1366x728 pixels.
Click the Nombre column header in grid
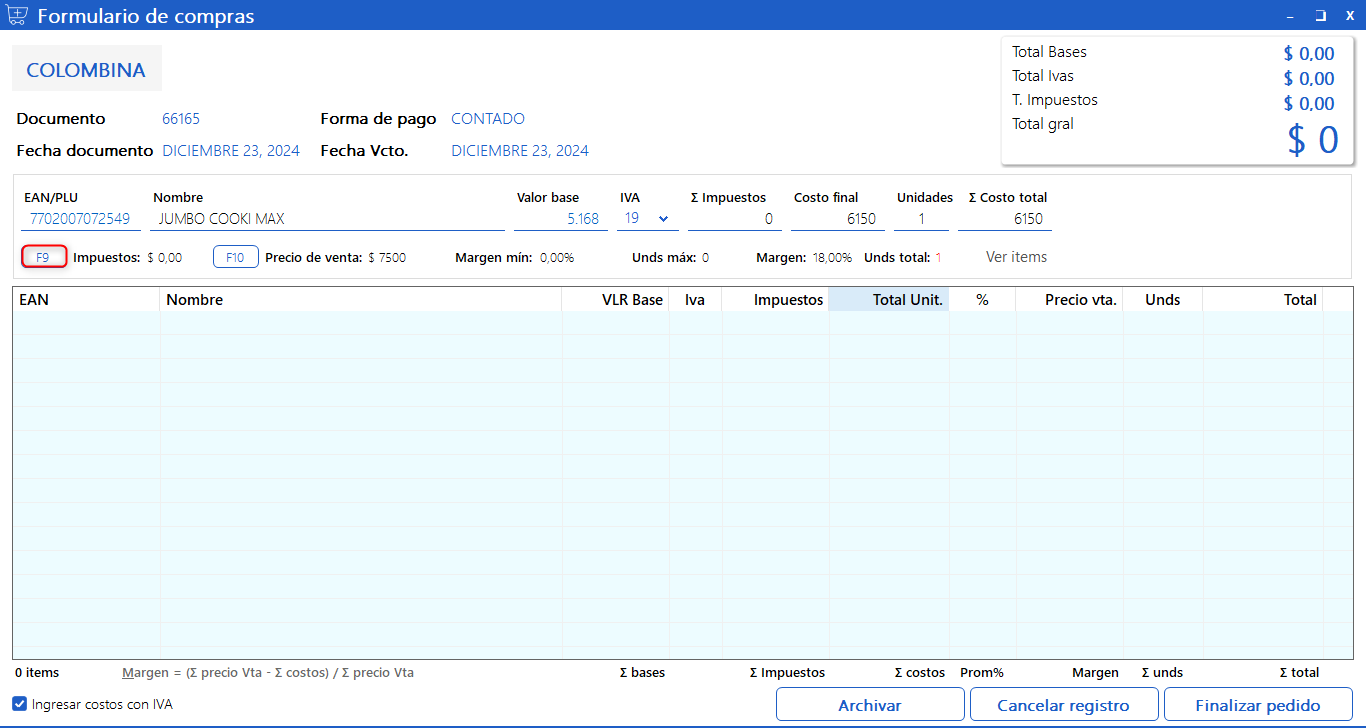pos(360,299)
